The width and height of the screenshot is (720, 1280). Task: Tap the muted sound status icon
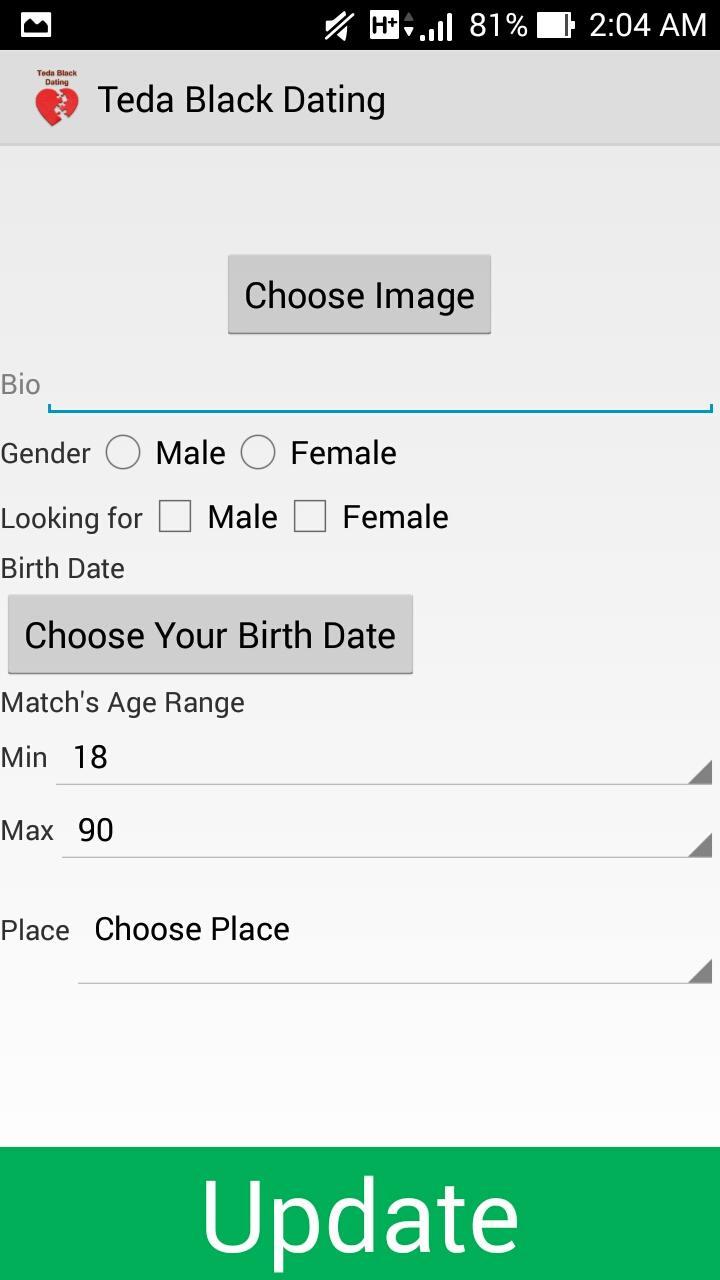coord(340,25)
